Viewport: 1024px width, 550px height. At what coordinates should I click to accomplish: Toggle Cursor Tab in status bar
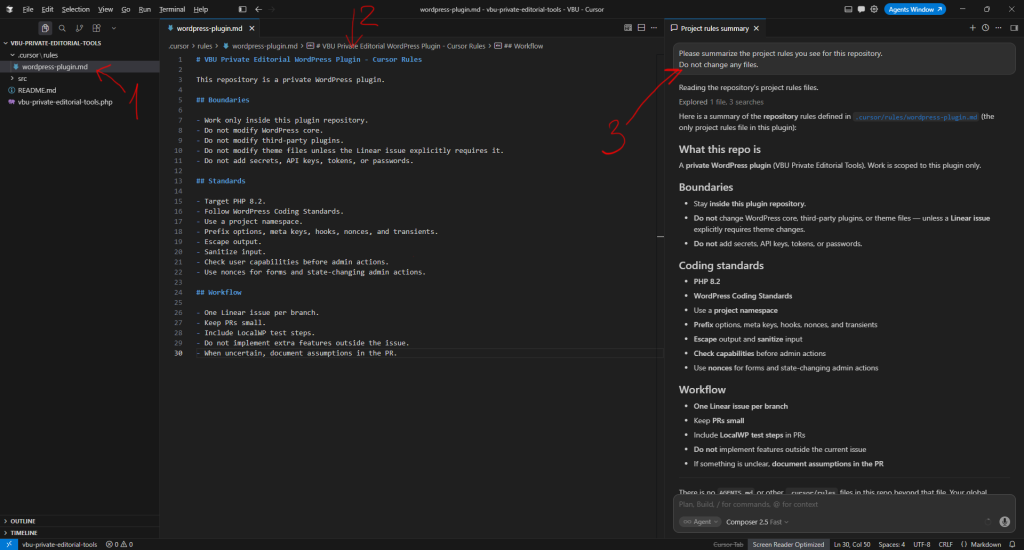(x=728, y=545)
